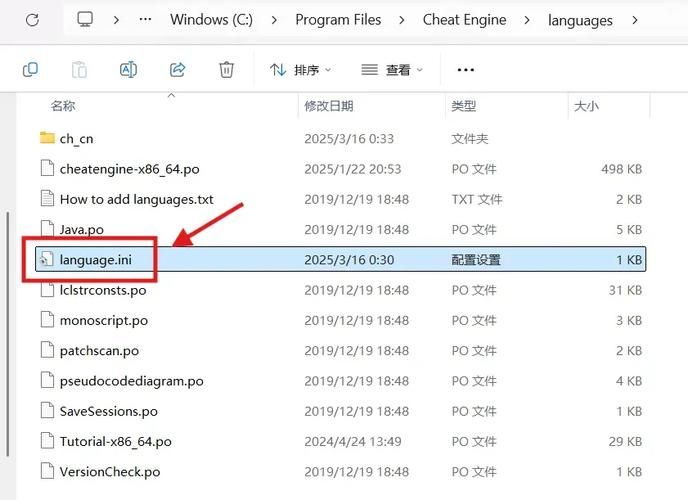Select the Java.po file icon
The image size is (688, 500).
coord(47,229)
